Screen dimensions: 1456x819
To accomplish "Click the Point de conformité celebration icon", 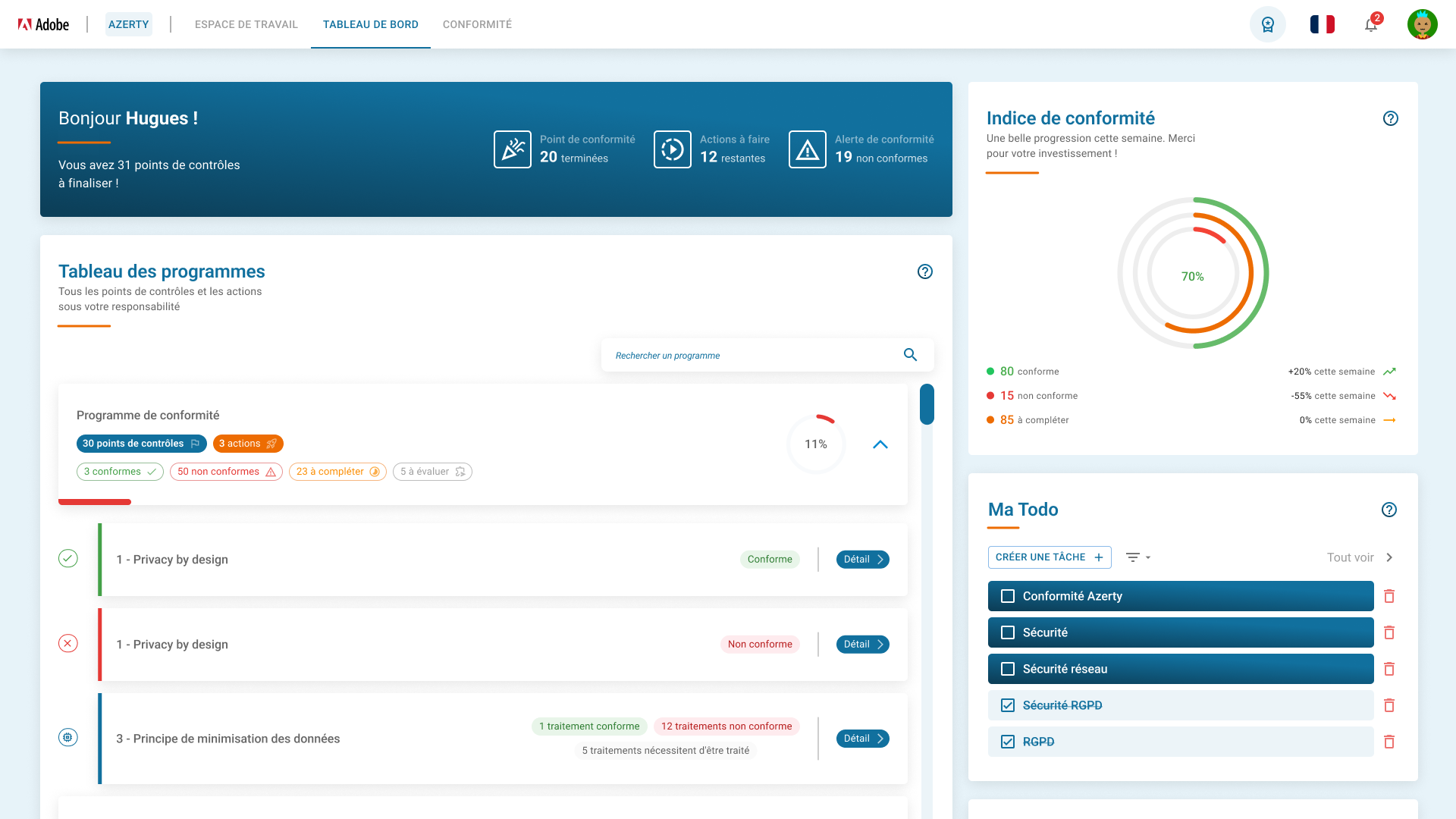I will (x=513, y=149).
